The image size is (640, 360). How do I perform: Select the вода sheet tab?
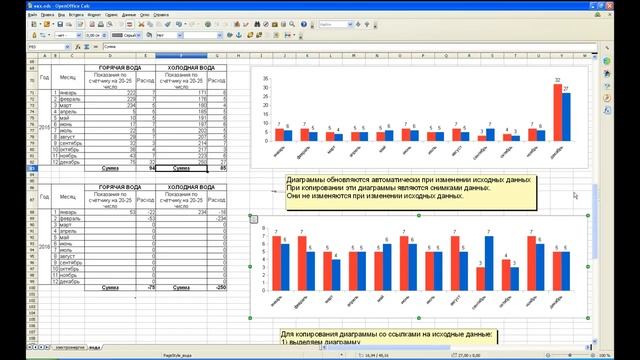click(94, 347)
